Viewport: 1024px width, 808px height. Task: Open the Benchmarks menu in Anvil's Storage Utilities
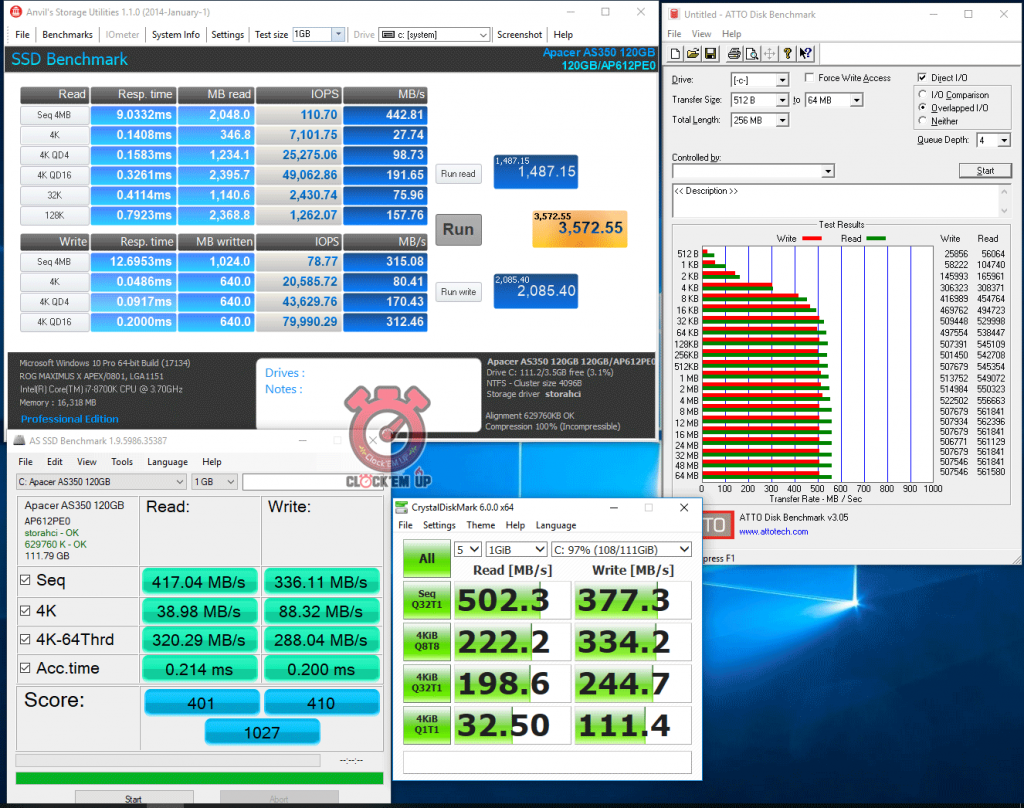(67, 34)
